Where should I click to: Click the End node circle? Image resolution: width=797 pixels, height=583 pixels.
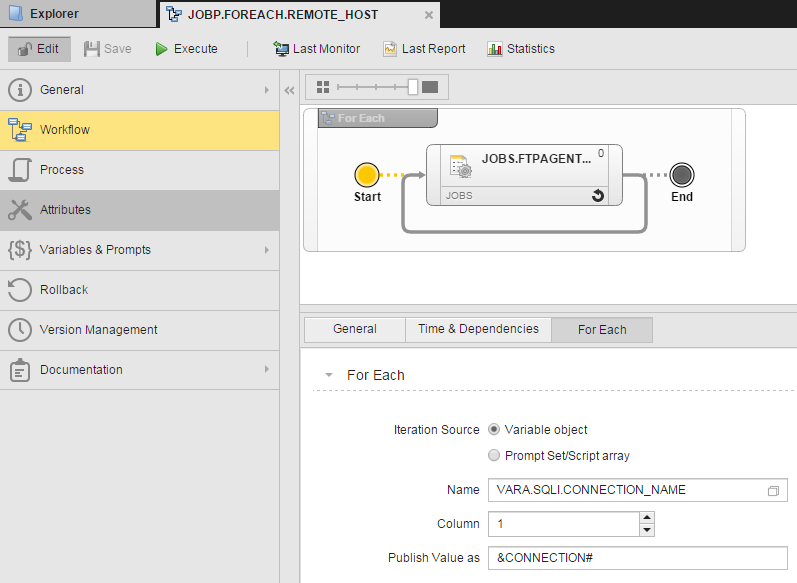(682, 176)
